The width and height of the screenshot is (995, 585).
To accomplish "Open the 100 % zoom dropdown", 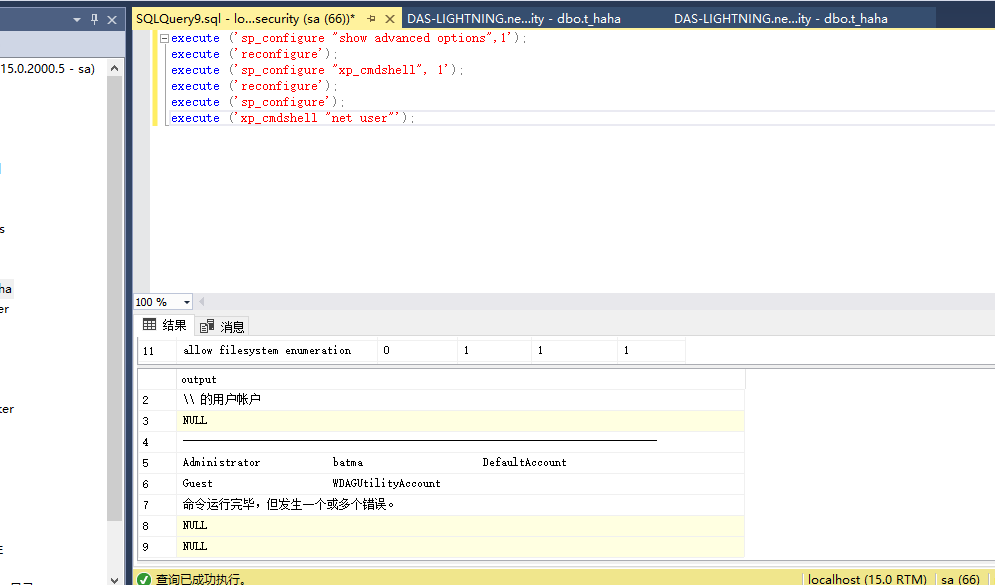I will [187, 302].
